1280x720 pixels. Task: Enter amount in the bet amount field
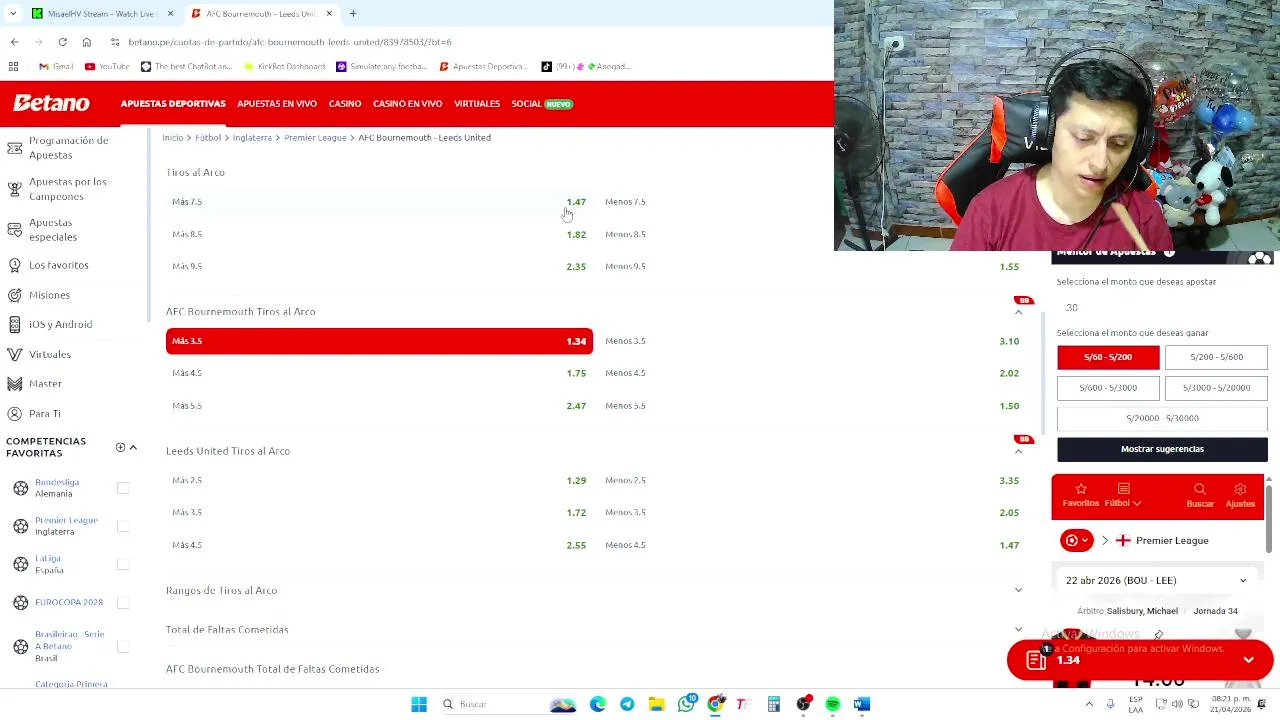[x=1162, y=308]
